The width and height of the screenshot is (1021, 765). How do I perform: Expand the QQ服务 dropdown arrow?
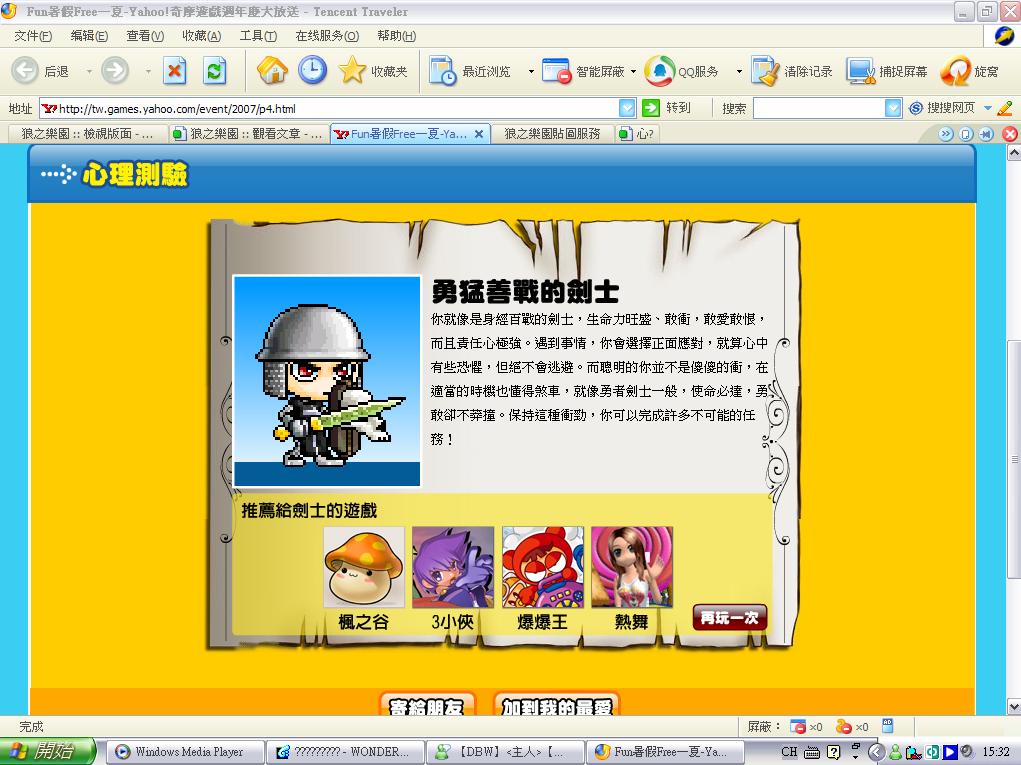point(739,71)
